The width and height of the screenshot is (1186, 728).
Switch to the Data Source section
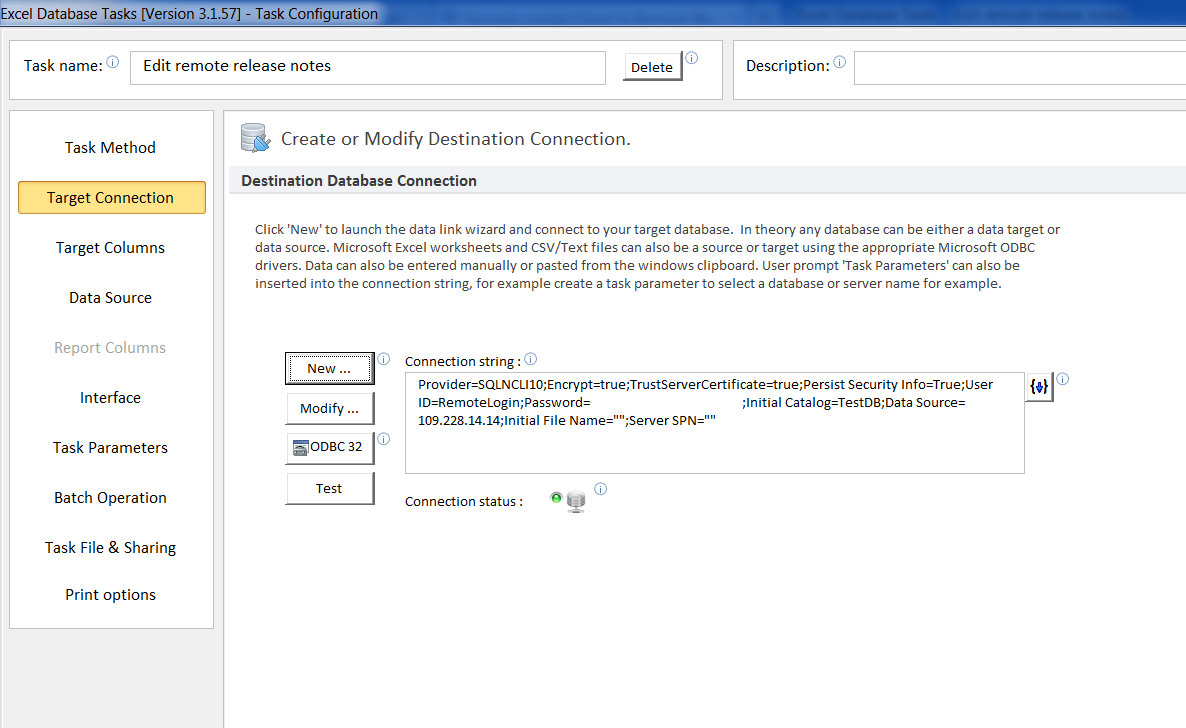coord(110,297)
